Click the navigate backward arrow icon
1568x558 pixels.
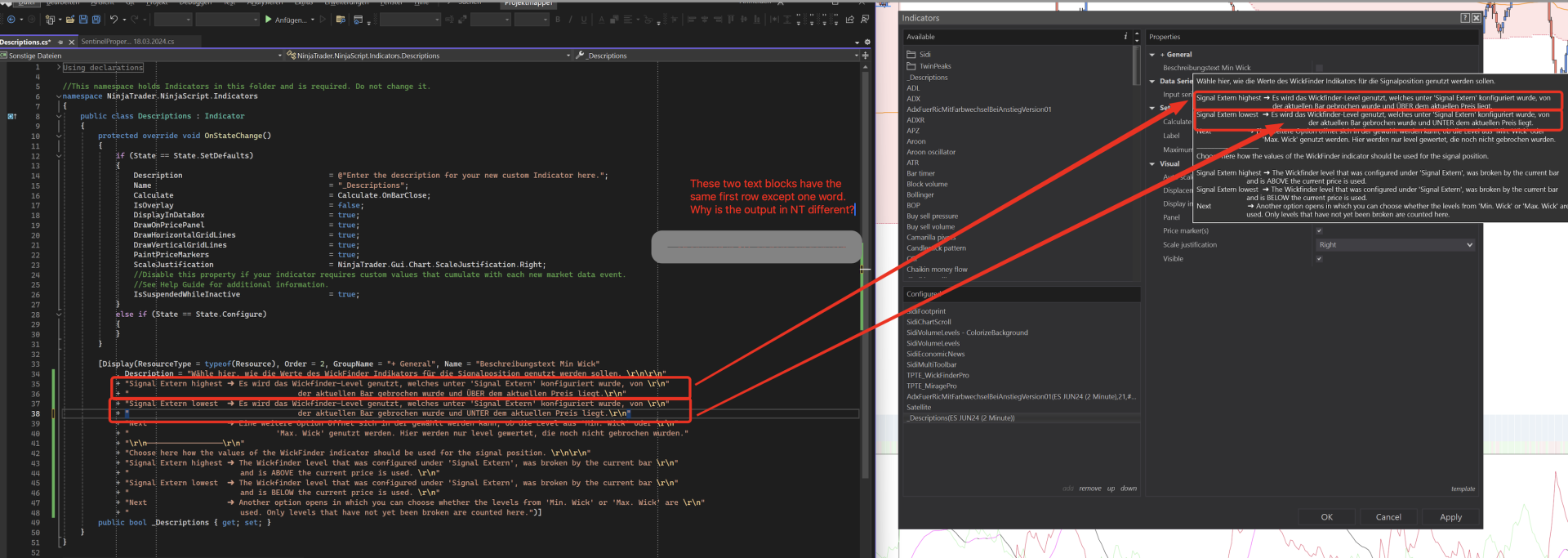[11, 20]
